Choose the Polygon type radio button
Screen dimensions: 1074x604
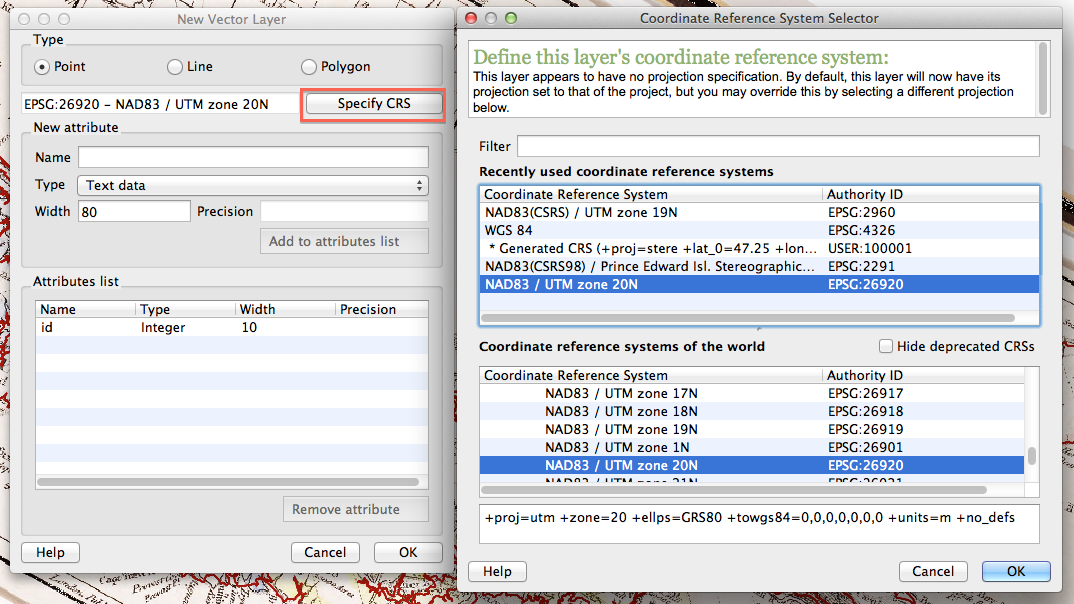pos(308,67)
